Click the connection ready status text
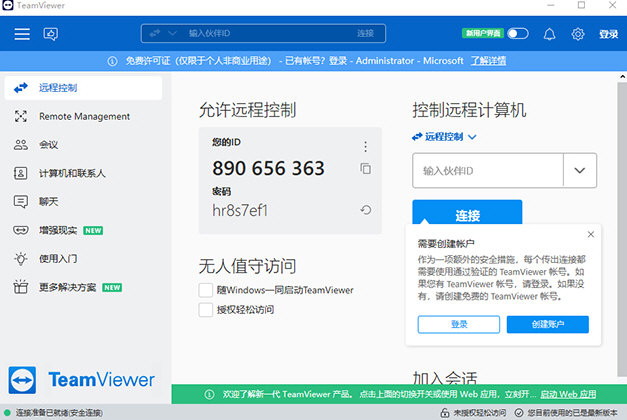This screenshot has height=420, width=627. (x=59, y=413)
